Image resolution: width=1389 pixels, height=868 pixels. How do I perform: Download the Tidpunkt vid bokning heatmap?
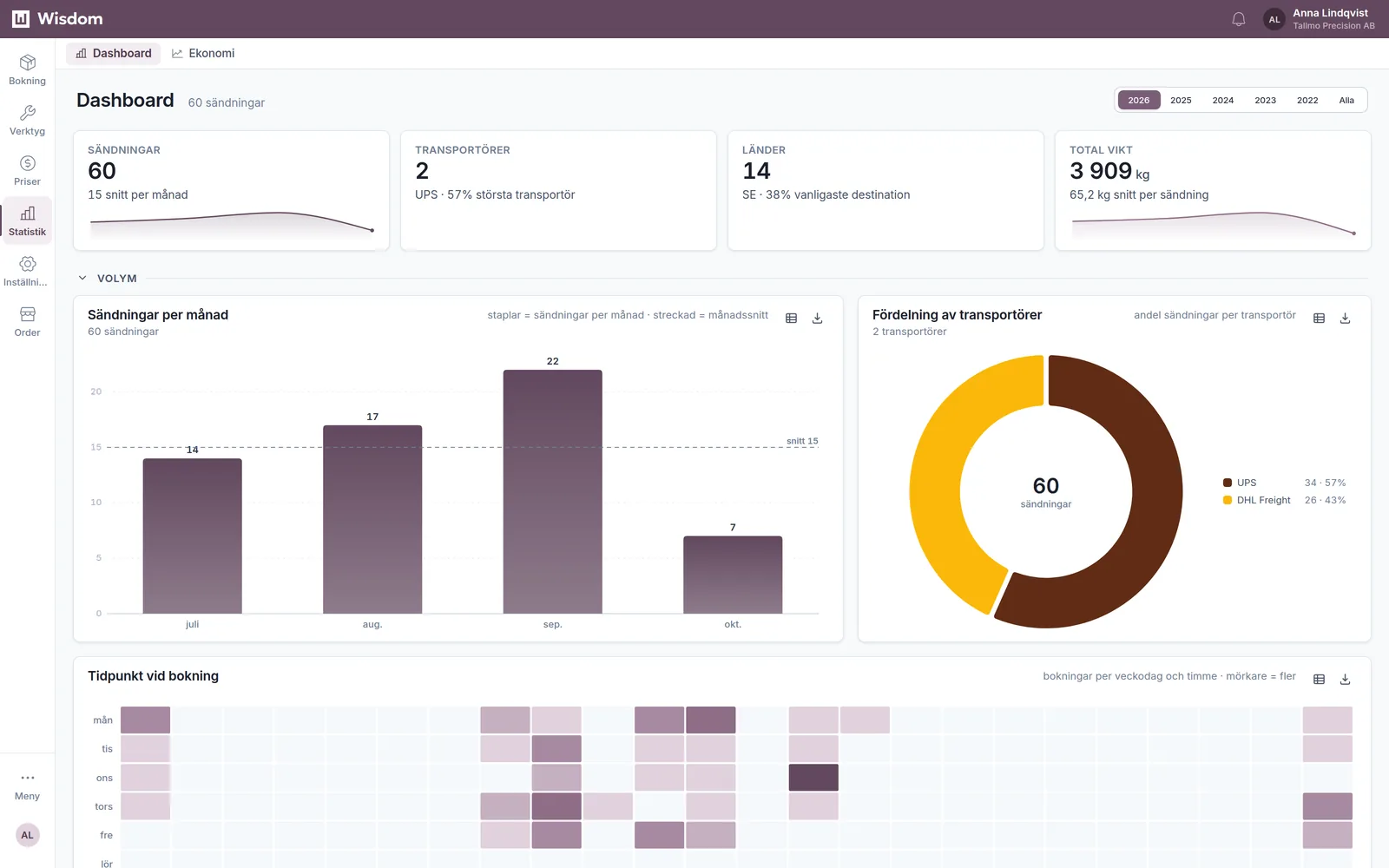coord(1345,680)
